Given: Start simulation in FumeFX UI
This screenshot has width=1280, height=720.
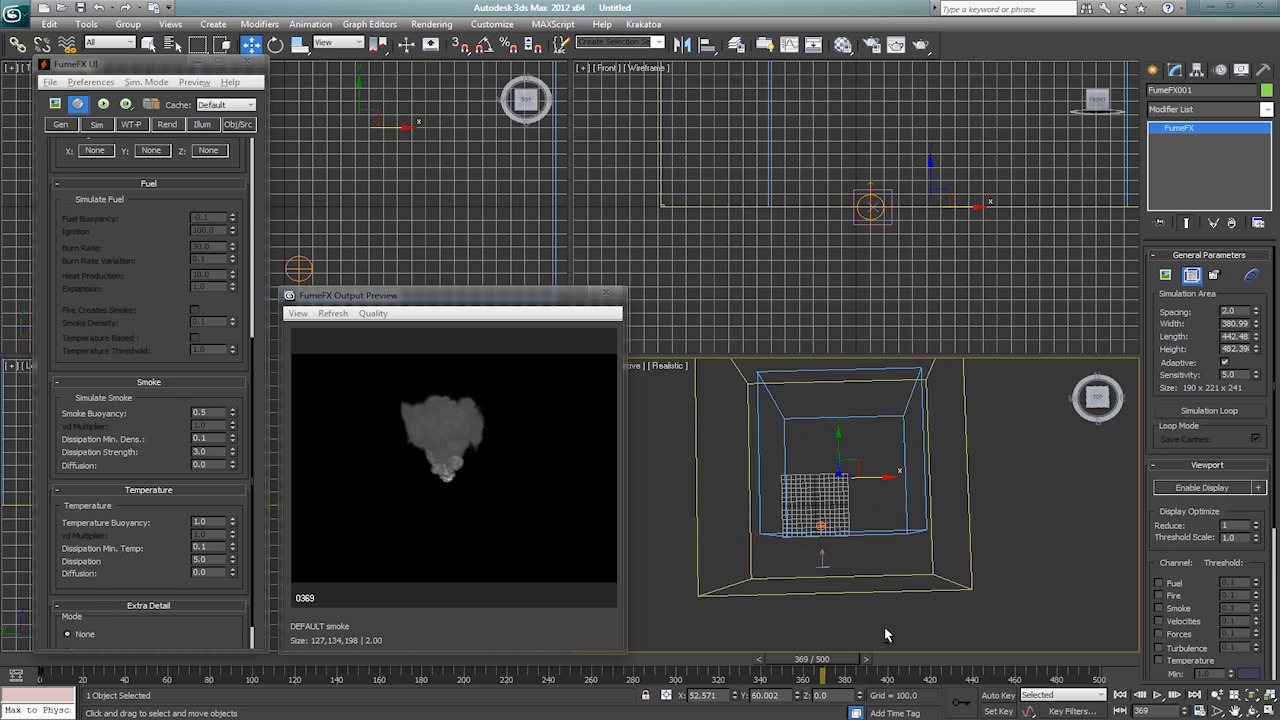Looking at the screenshot, I should (x=103, y=104).
